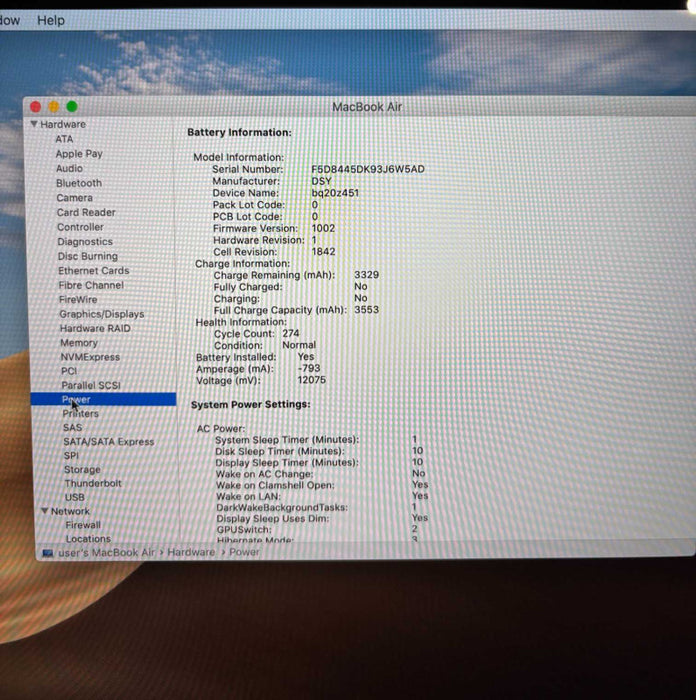
Task: Click Hardware in the path bar
Action: point(191,552)
